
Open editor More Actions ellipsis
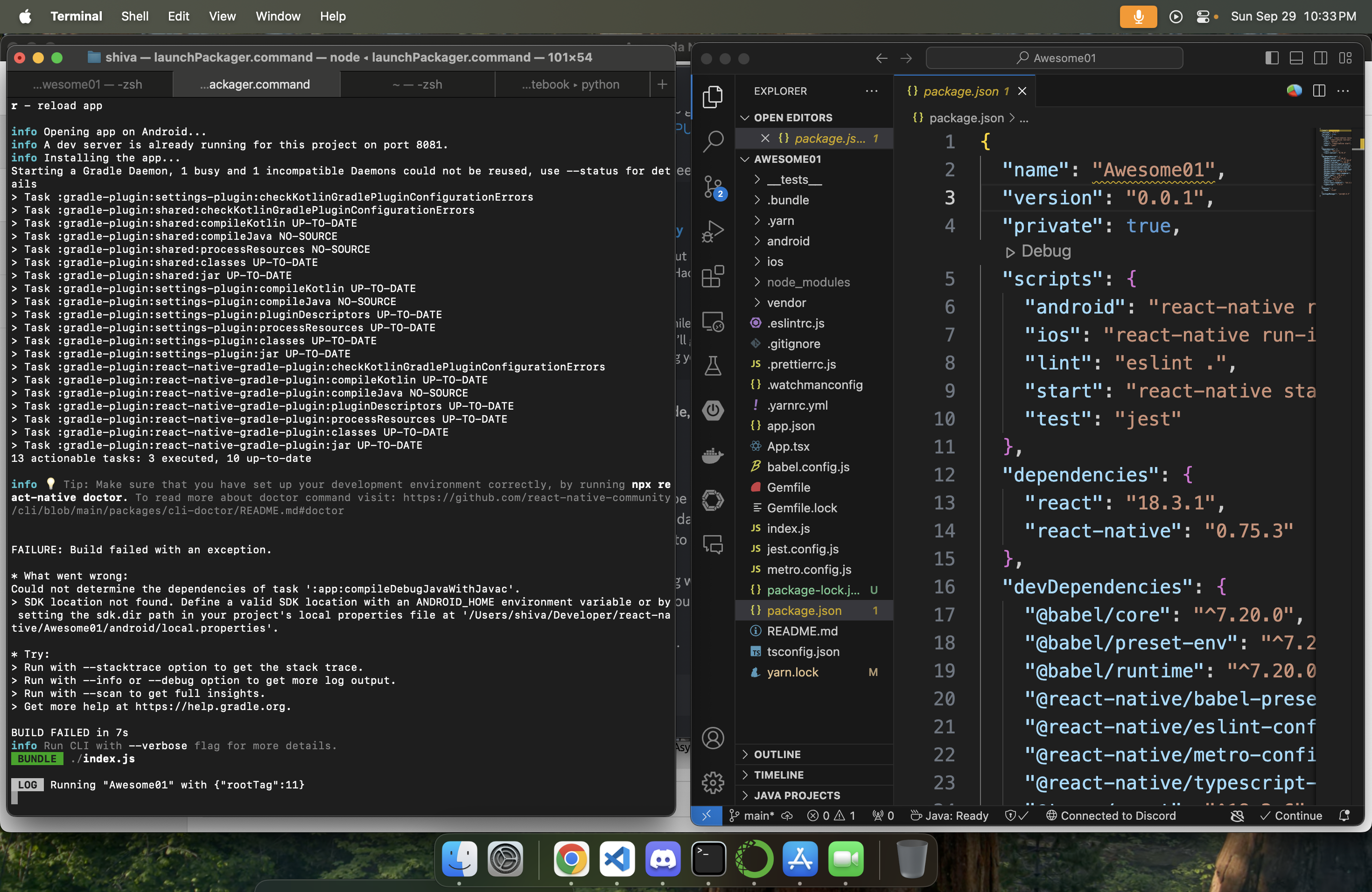pos(1343,91)
